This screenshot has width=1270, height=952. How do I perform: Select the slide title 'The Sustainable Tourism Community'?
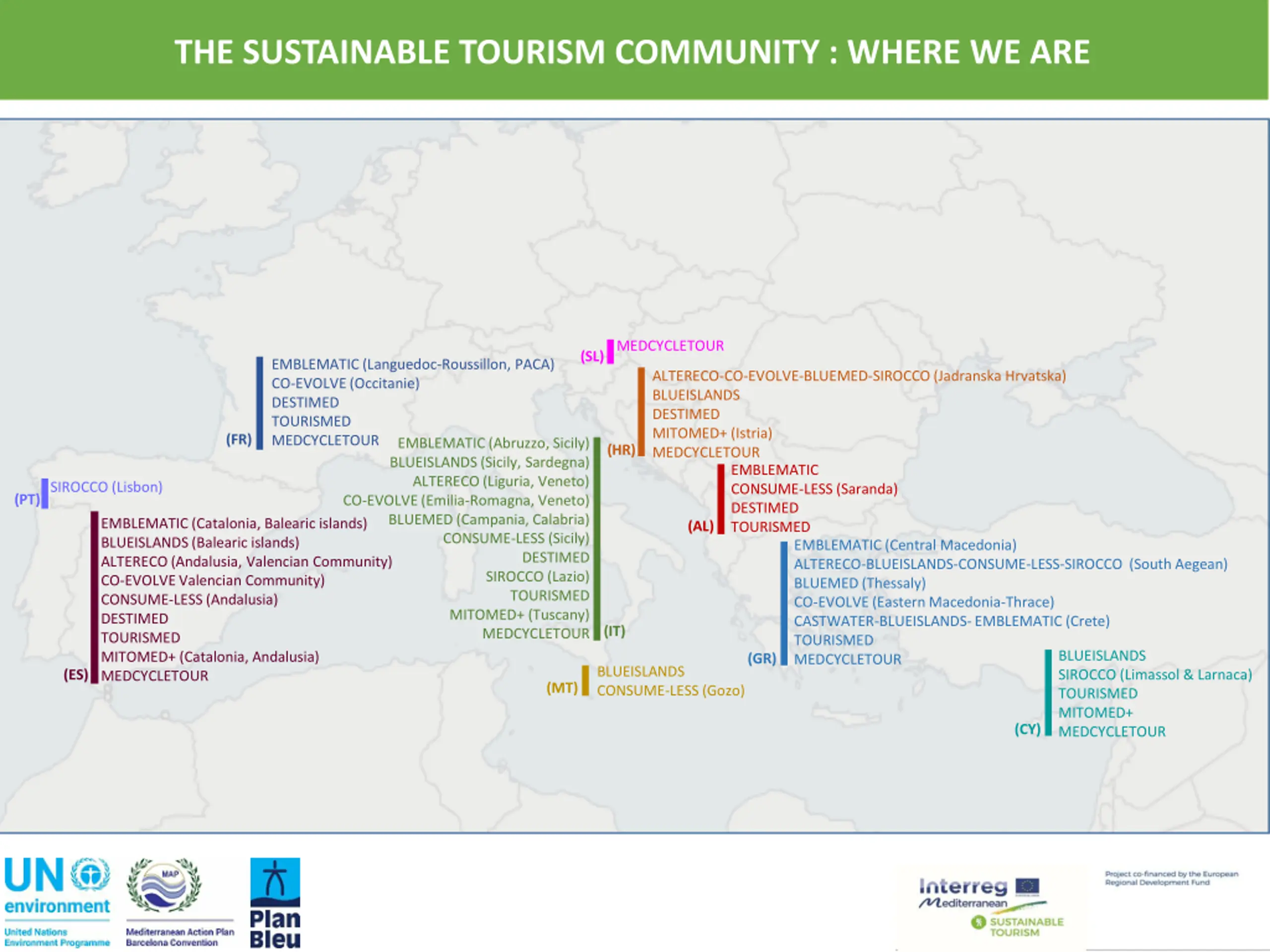(x=632, y=52)
